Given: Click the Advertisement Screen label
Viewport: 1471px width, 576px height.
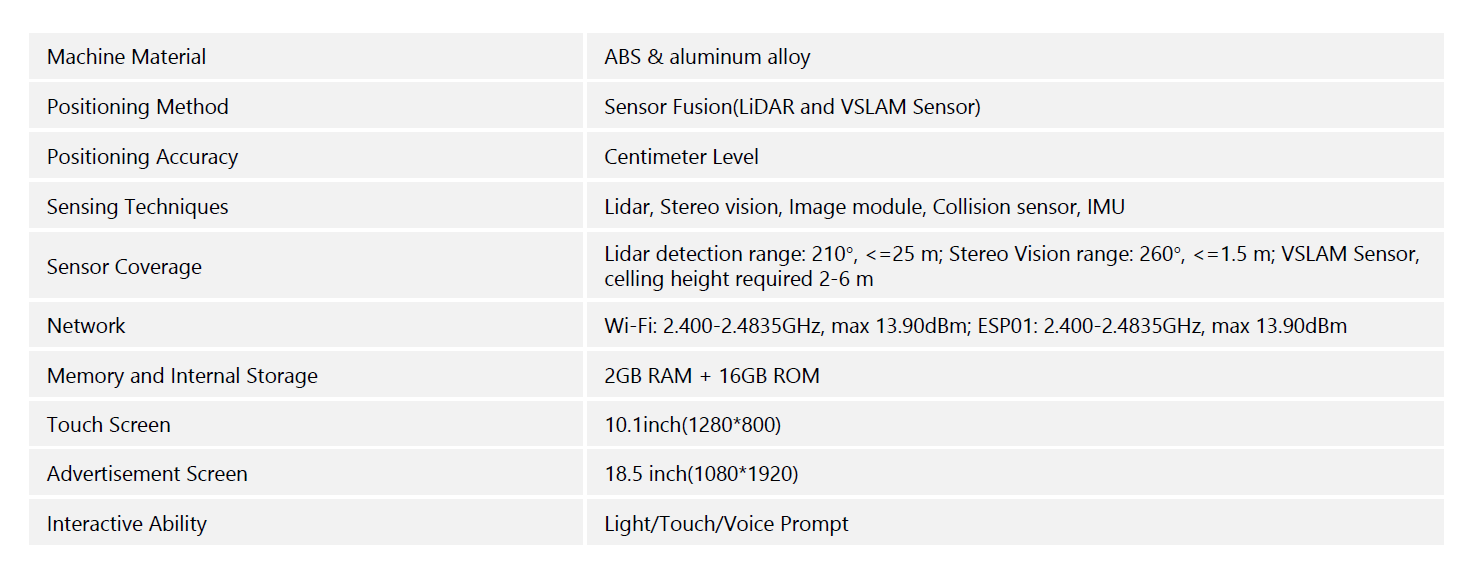Looking at the screenshot, I should [147, 474].
